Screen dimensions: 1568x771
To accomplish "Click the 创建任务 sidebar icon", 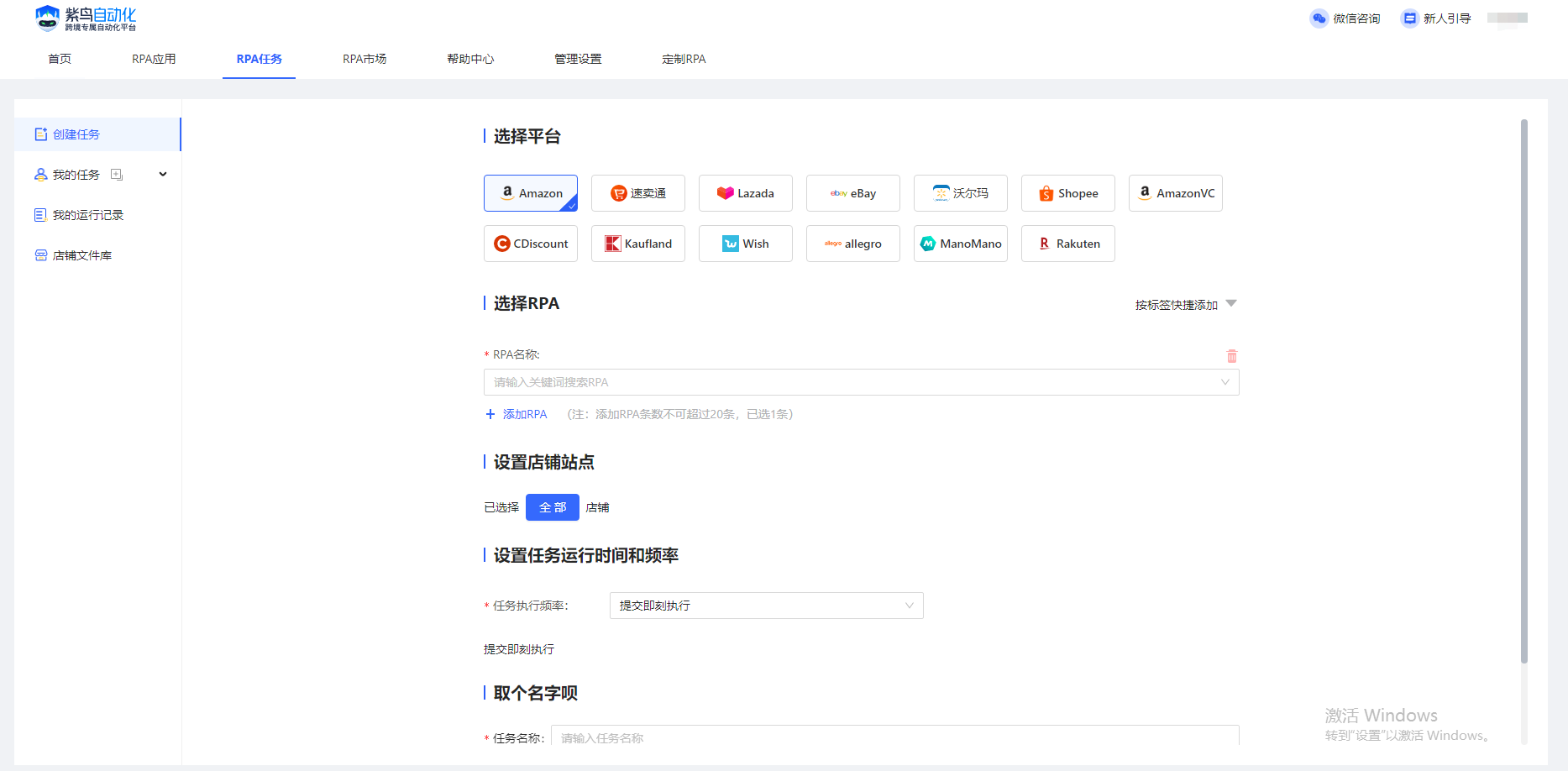I will point(40,134).
